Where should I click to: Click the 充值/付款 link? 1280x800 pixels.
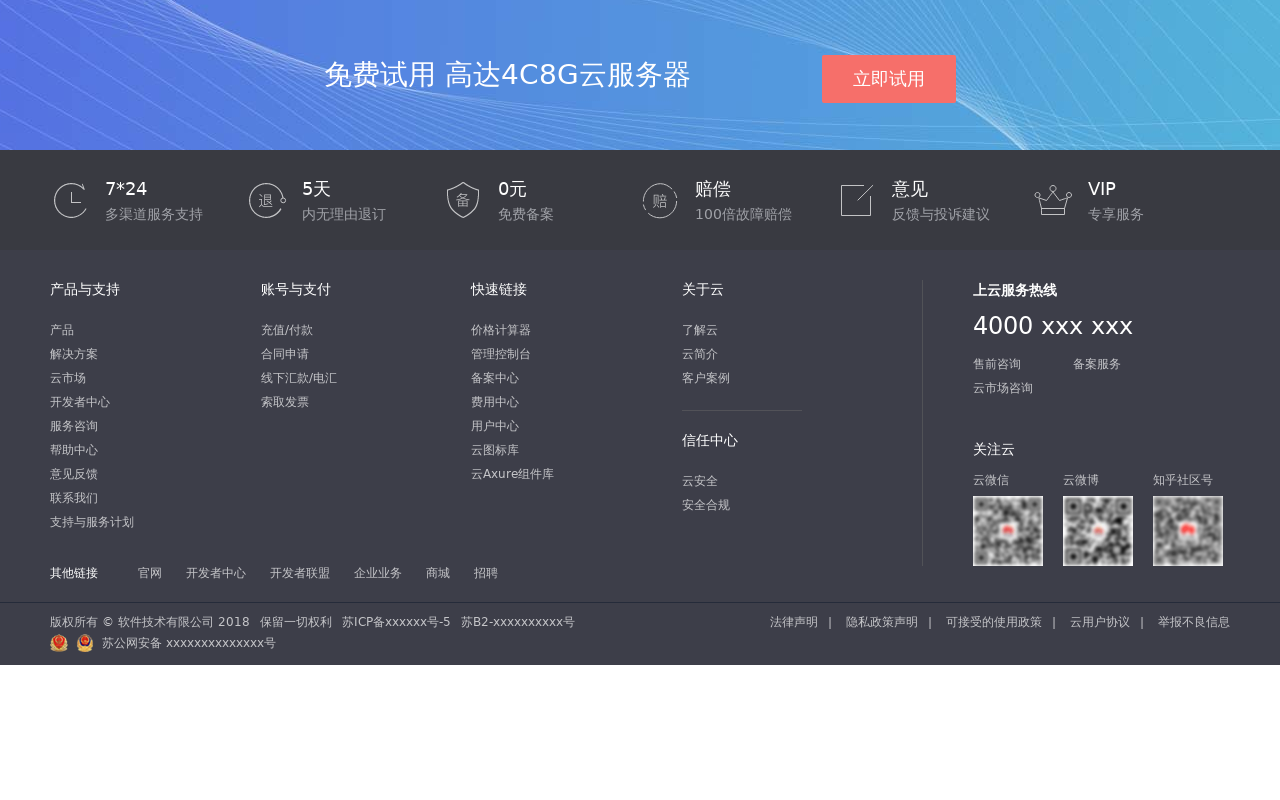286,329
